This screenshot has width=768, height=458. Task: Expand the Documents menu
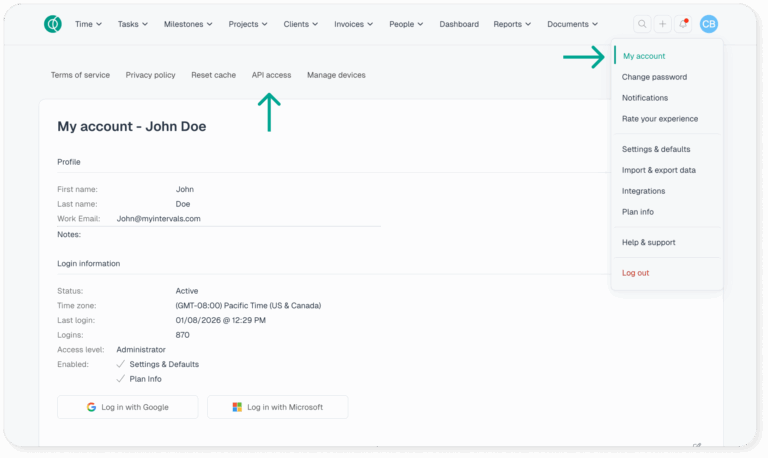coord(572,24)
